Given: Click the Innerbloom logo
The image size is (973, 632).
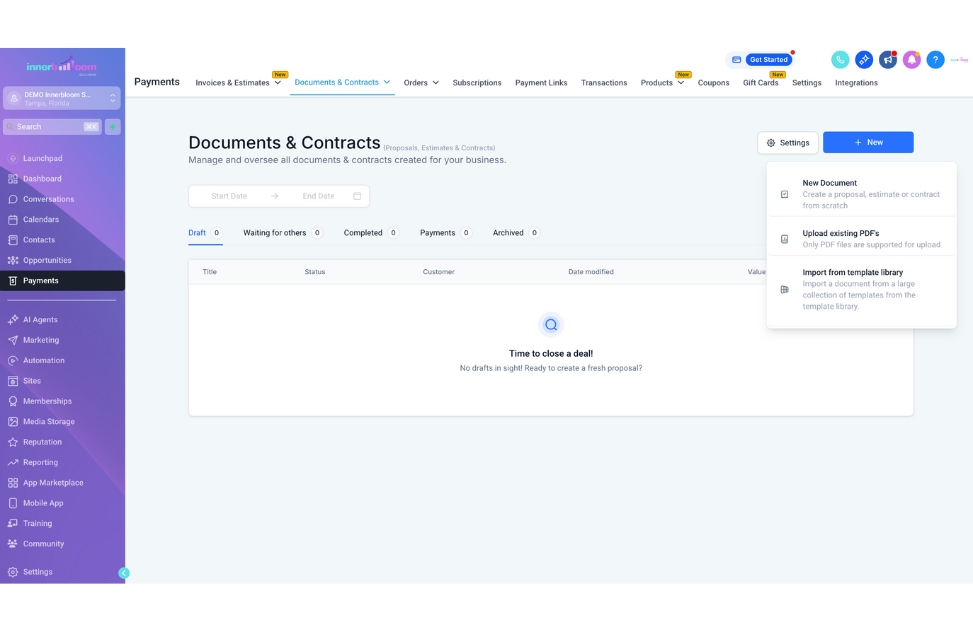Looking at the screenshot, I should [x=61, y=66].
